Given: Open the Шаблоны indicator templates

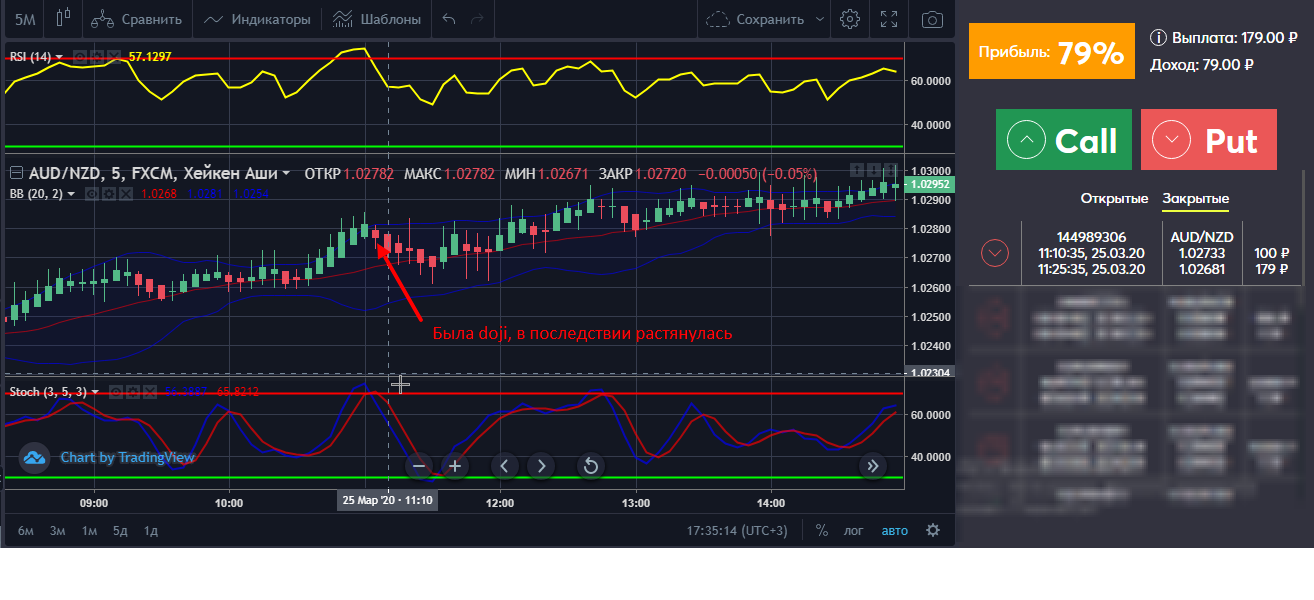Looking at the screenshot, I should click(x=377, y=18).
